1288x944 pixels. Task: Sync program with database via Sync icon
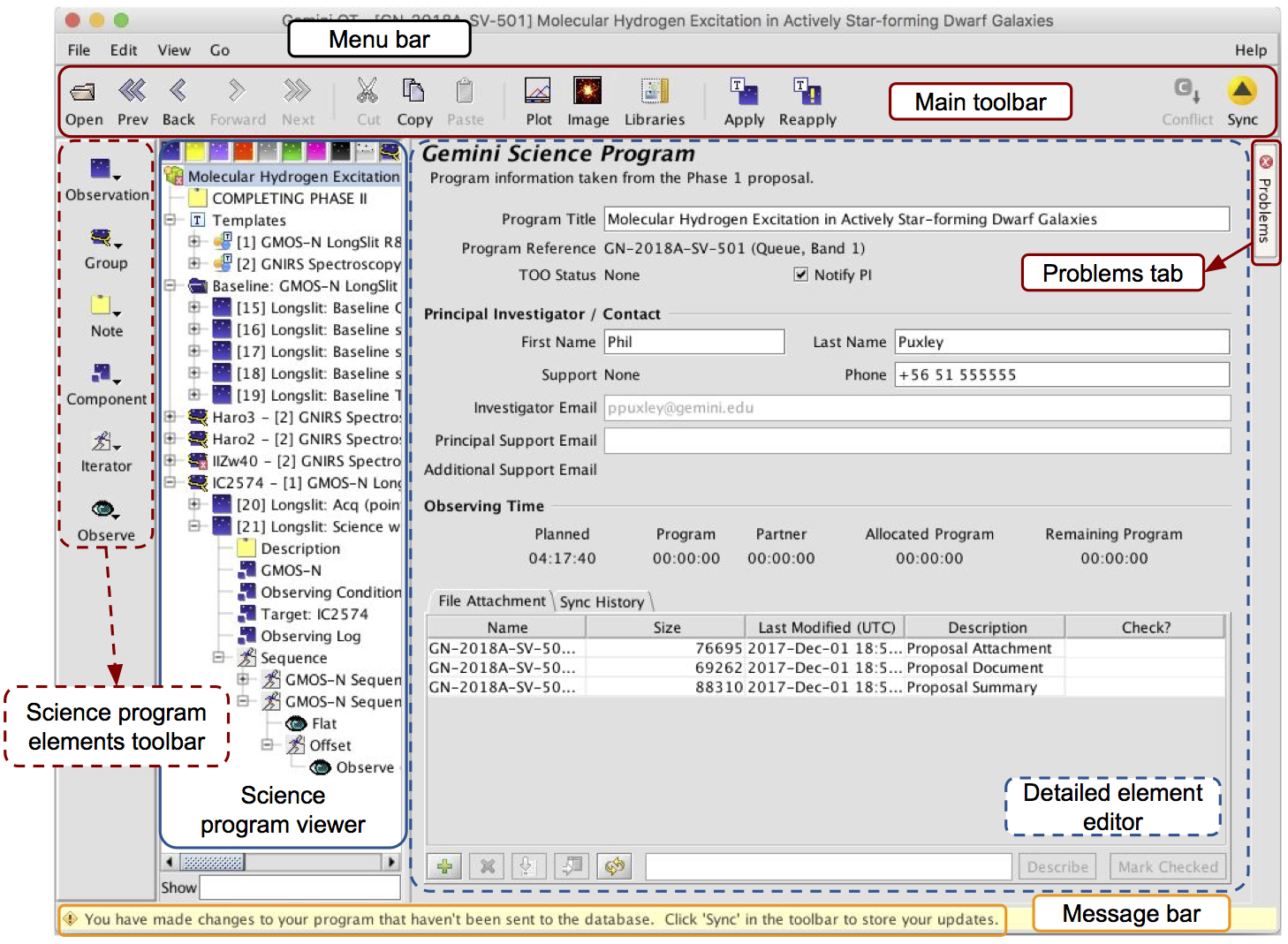click(1242, 90)
